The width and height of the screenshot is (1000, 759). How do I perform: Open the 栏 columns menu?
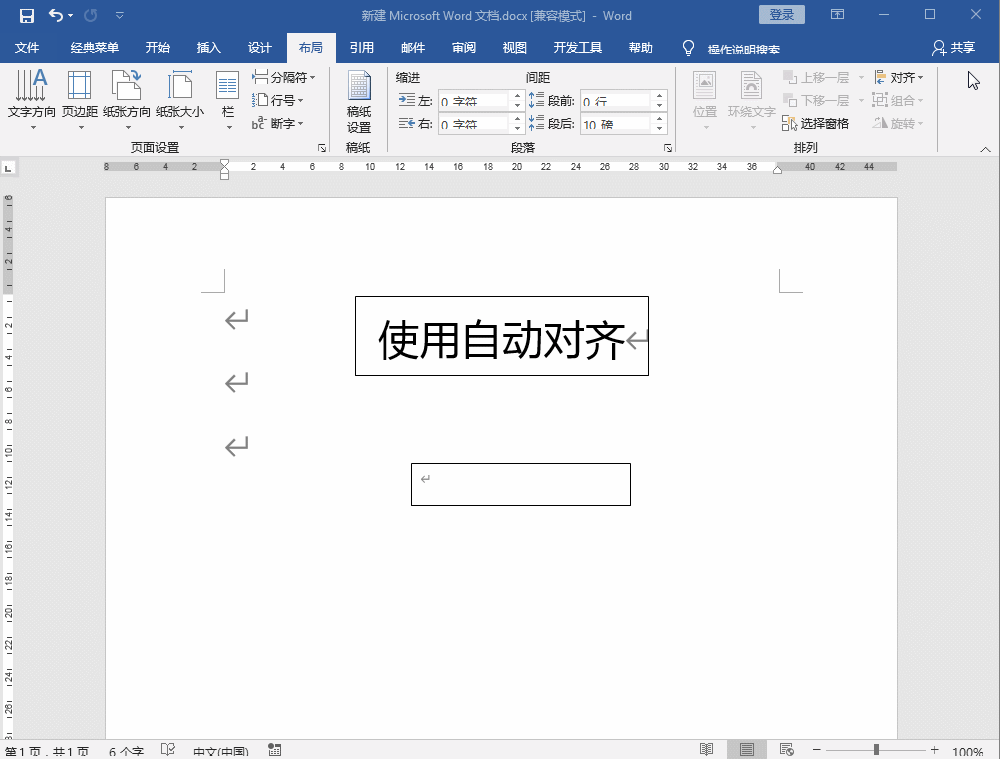(x=228, y=99)
